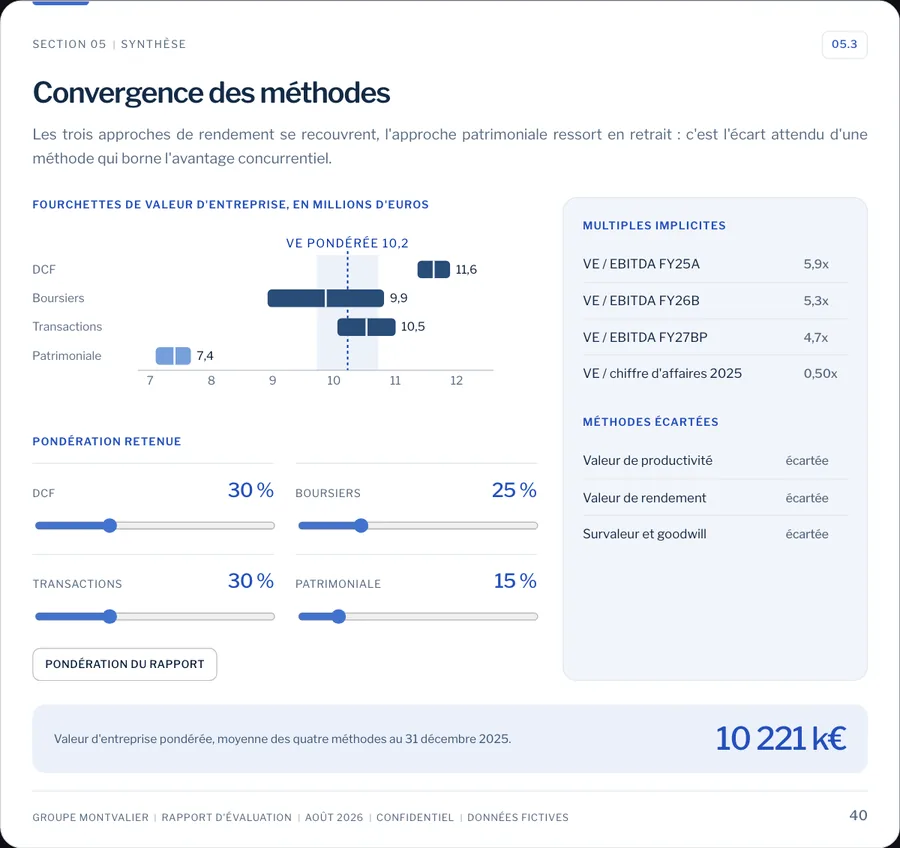Select the 'Valeur de productivité' row
The width and height of the screenshot is (900, 848).
(x=715, y=460)
